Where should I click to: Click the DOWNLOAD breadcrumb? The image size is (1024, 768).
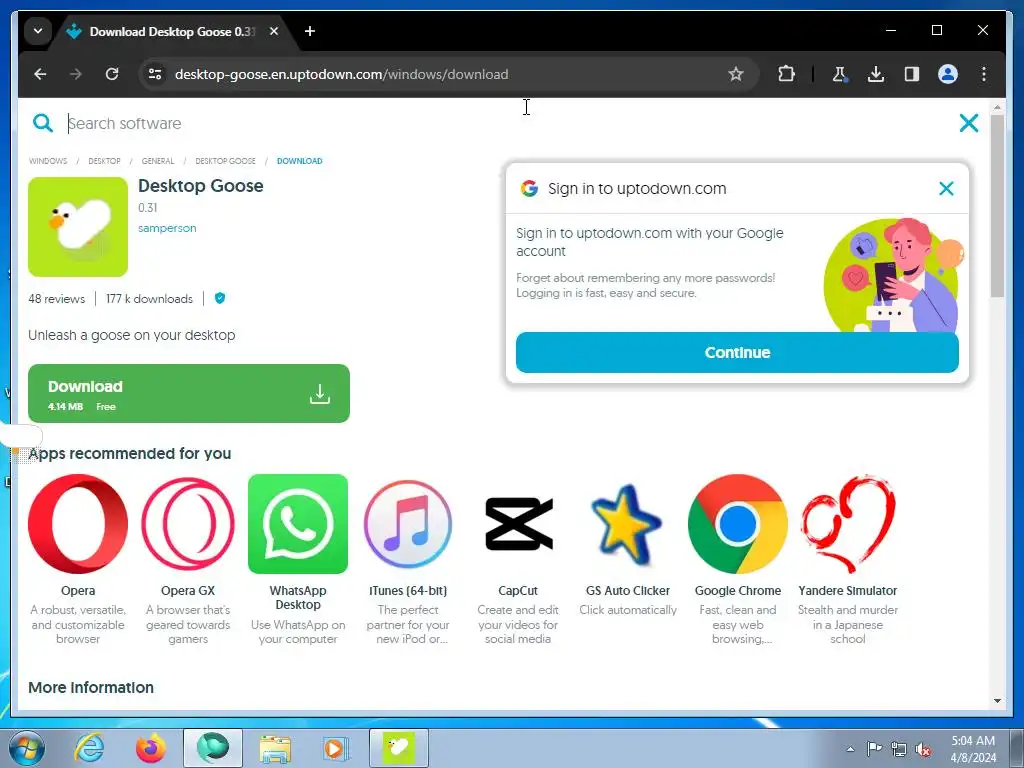[x=300, y=161]
